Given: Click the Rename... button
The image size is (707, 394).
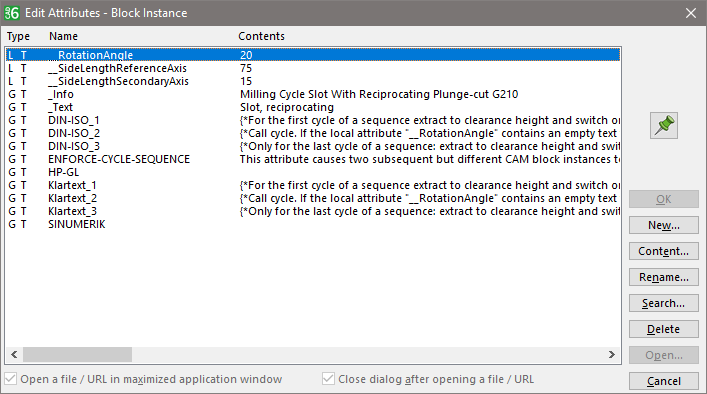Looking at the screenshot, I should point(664,277).
